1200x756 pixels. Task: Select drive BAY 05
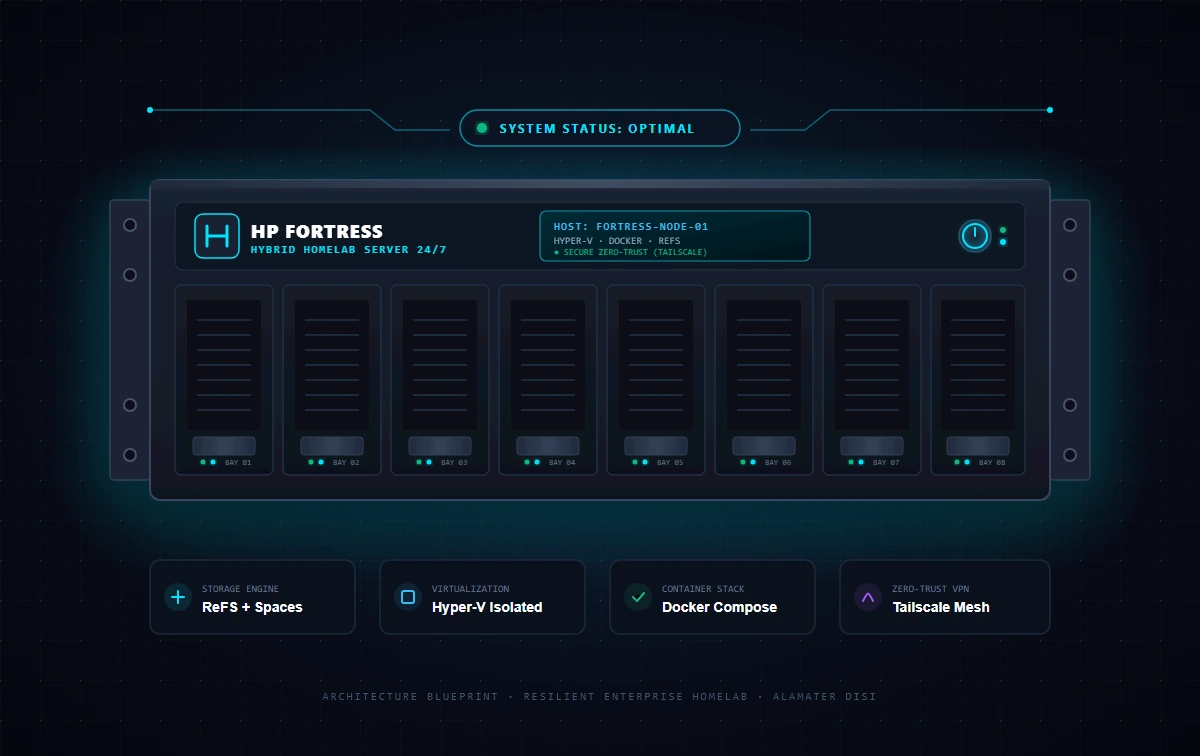656,380
